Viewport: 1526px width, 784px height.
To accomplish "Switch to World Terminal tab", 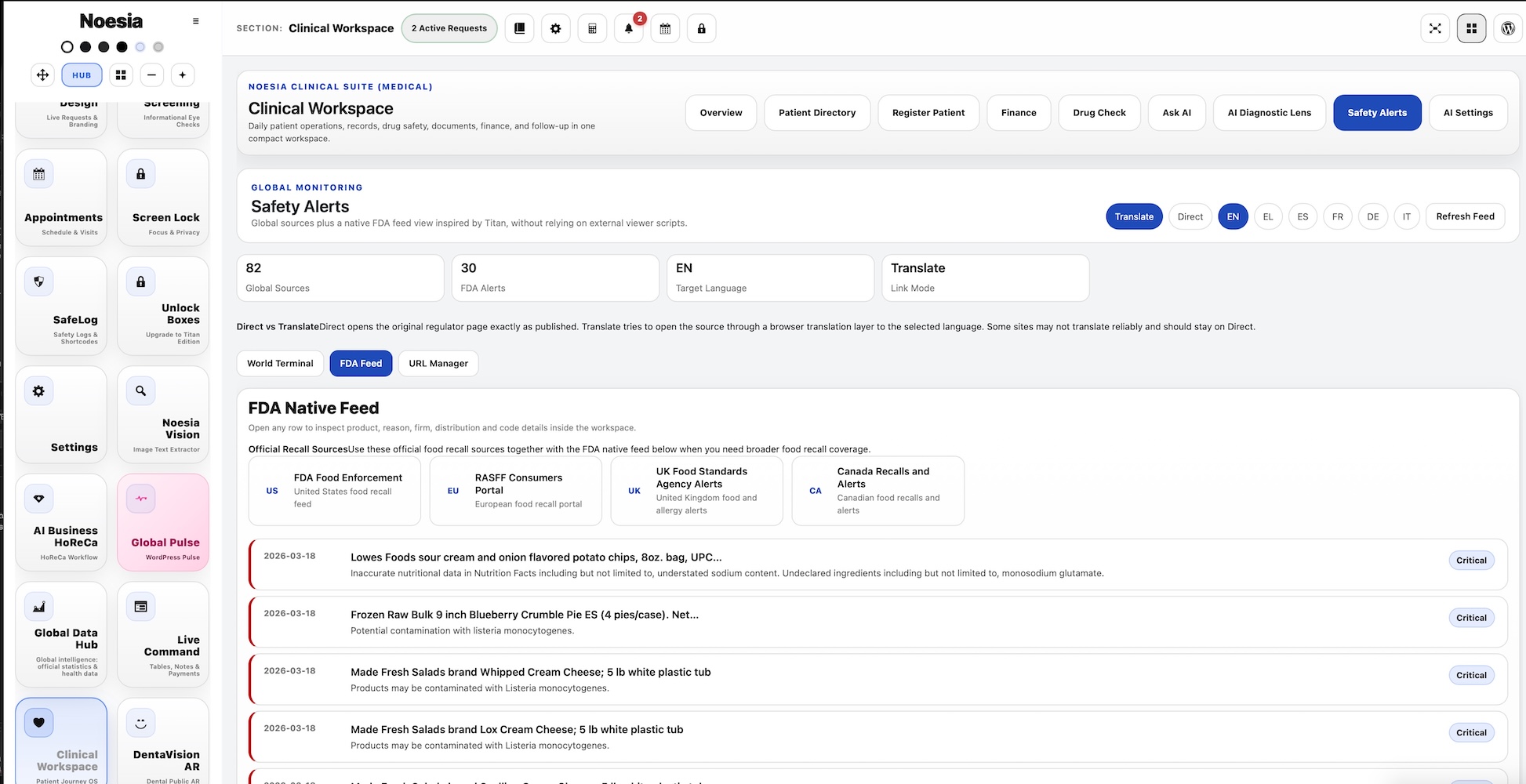I will (280, 363).
